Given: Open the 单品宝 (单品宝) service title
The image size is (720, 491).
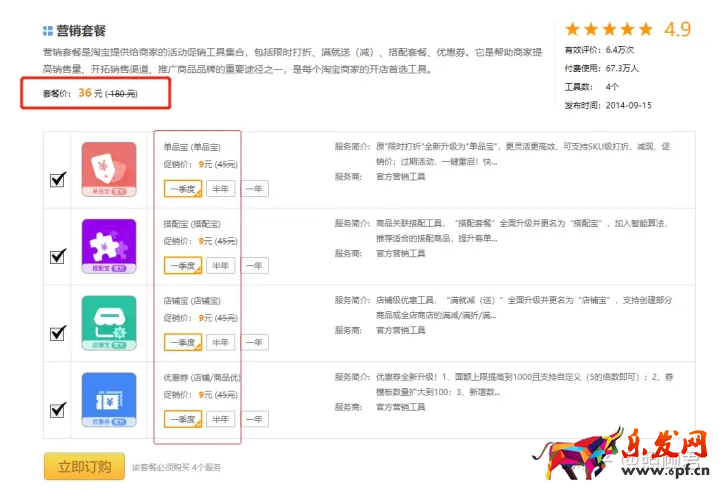Looking at the screenshot, I should point(192,147).
